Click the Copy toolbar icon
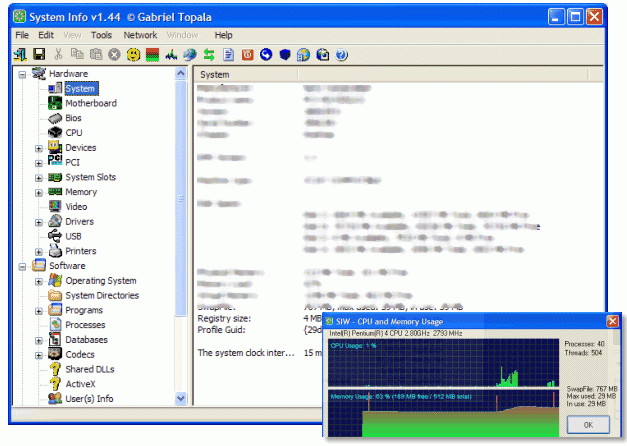Image resolution: width=627 pixels, height=446 pixels. [x=77, y=54]
